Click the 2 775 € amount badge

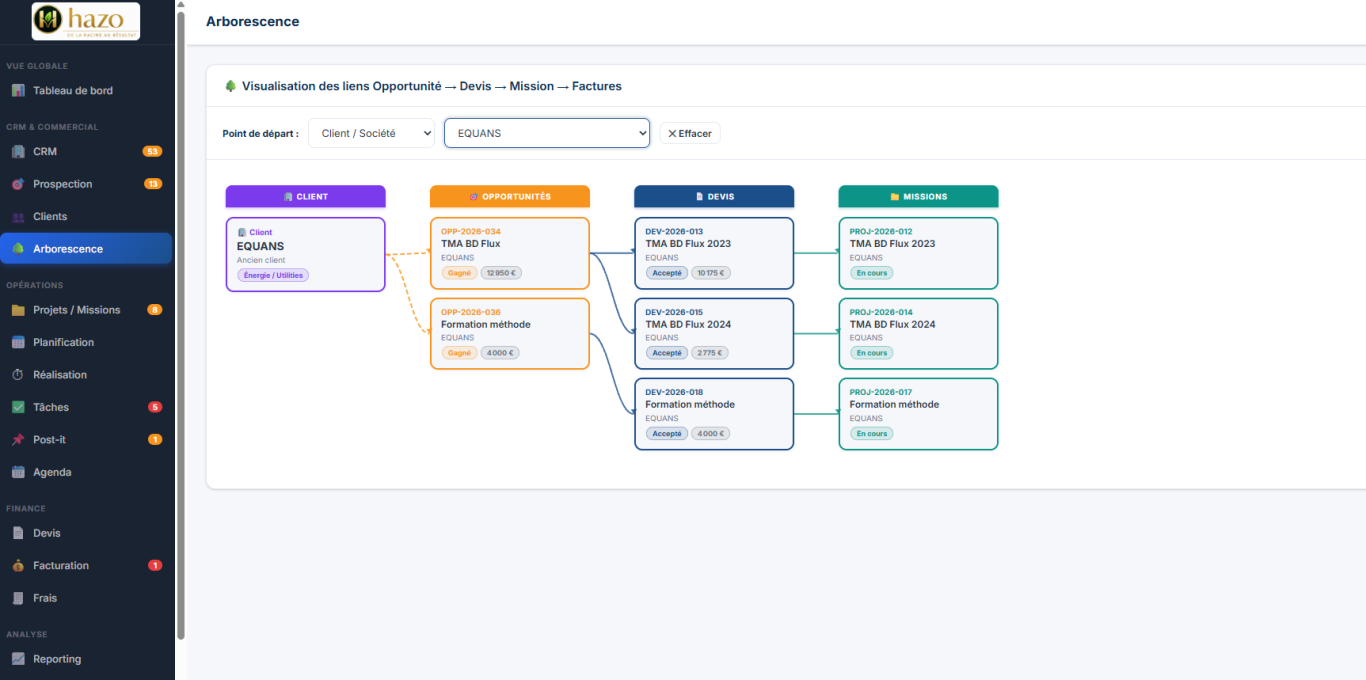[710, 353]
